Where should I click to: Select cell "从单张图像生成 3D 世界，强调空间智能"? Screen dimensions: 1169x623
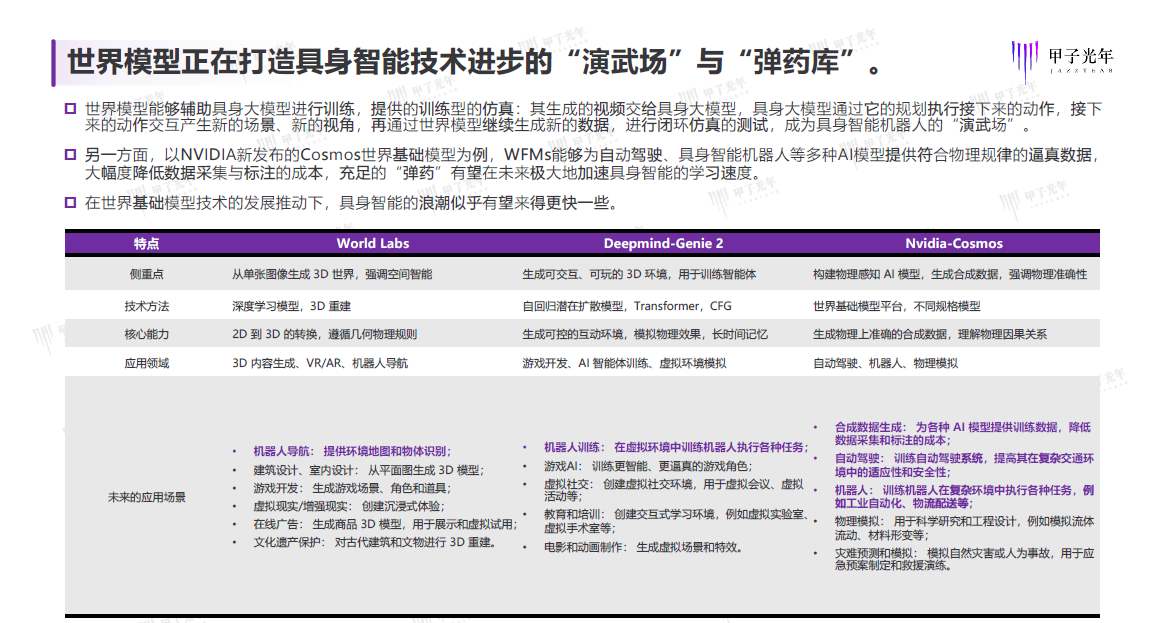[x=332, y=274]
